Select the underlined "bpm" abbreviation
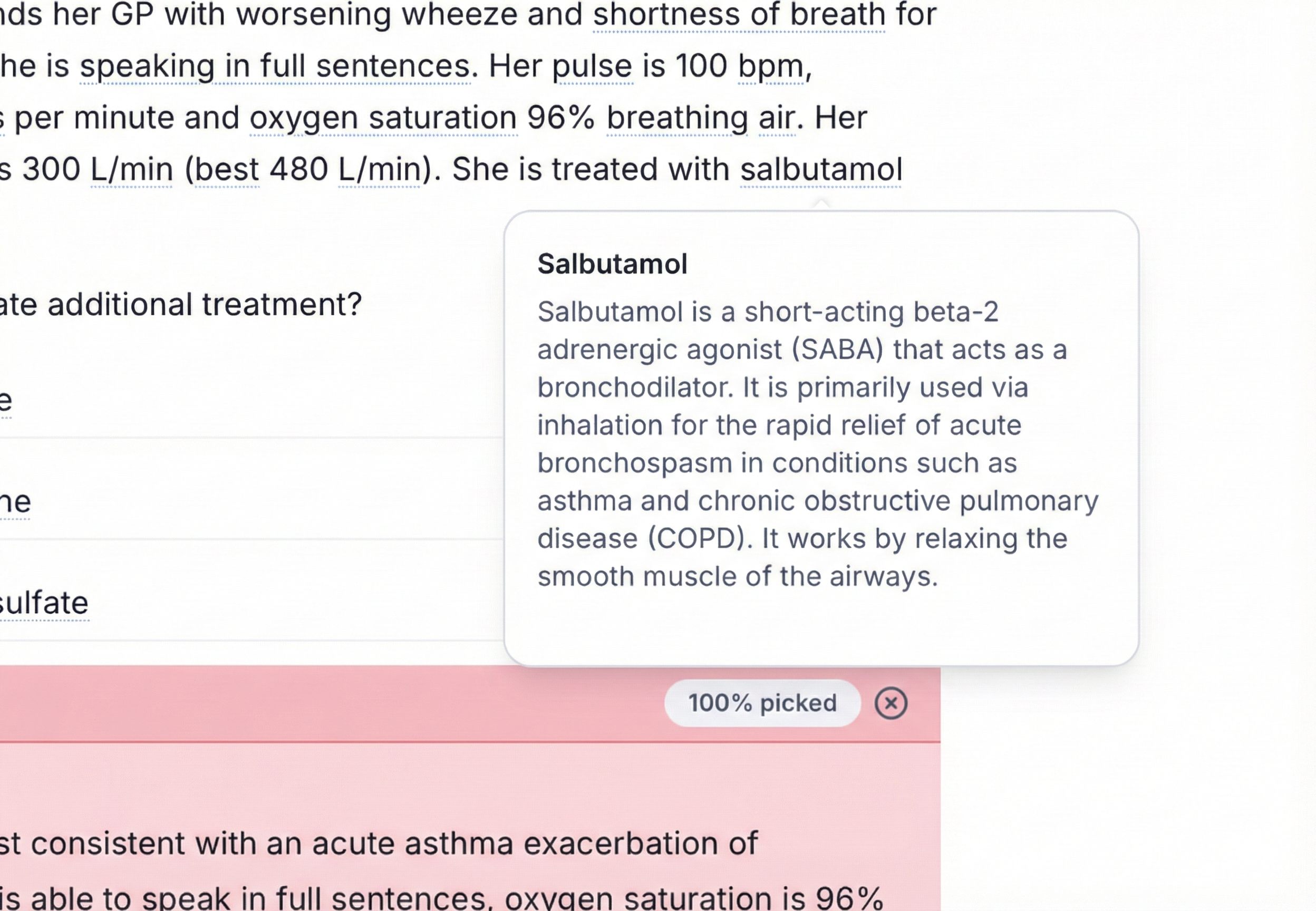The height and width of the screenshot is (911, 1316). (x=770, y=66)
